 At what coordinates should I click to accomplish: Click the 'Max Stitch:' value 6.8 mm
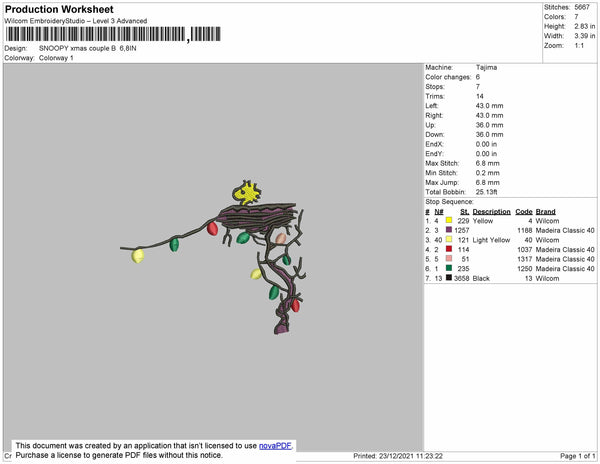pos(488,163)
